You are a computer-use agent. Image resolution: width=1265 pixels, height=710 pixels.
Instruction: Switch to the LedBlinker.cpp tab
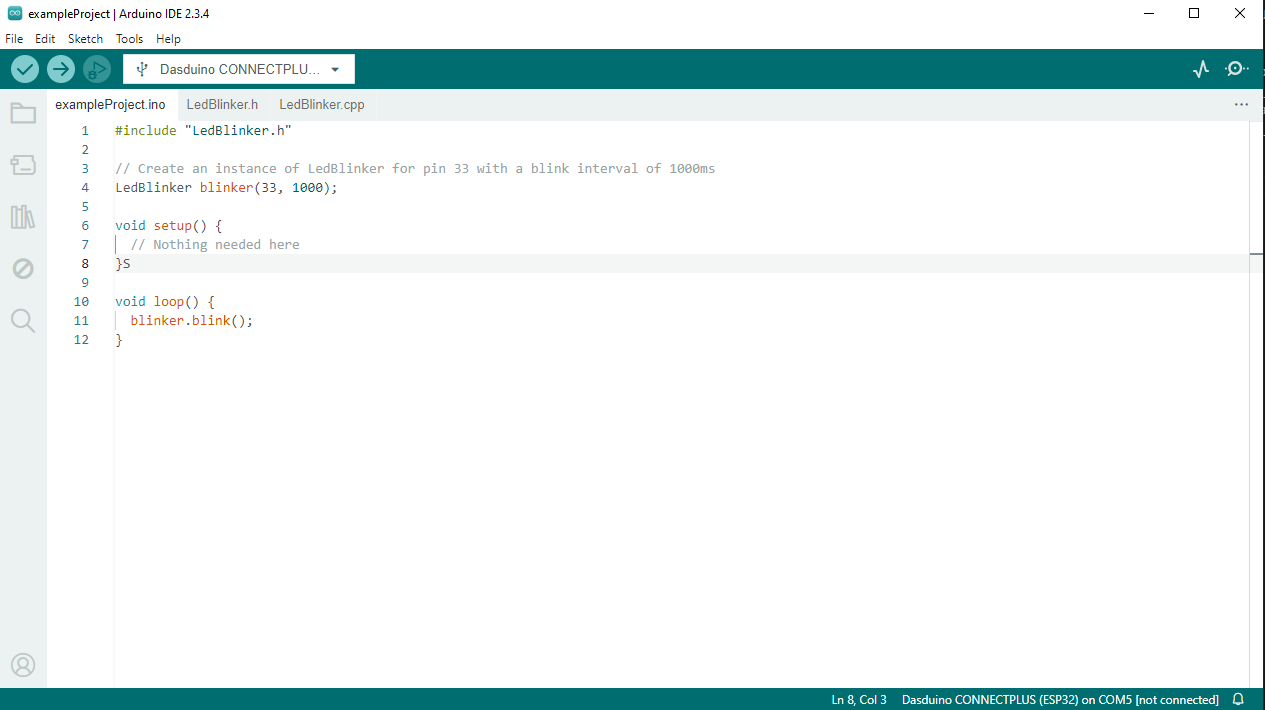tap(321, 104)
